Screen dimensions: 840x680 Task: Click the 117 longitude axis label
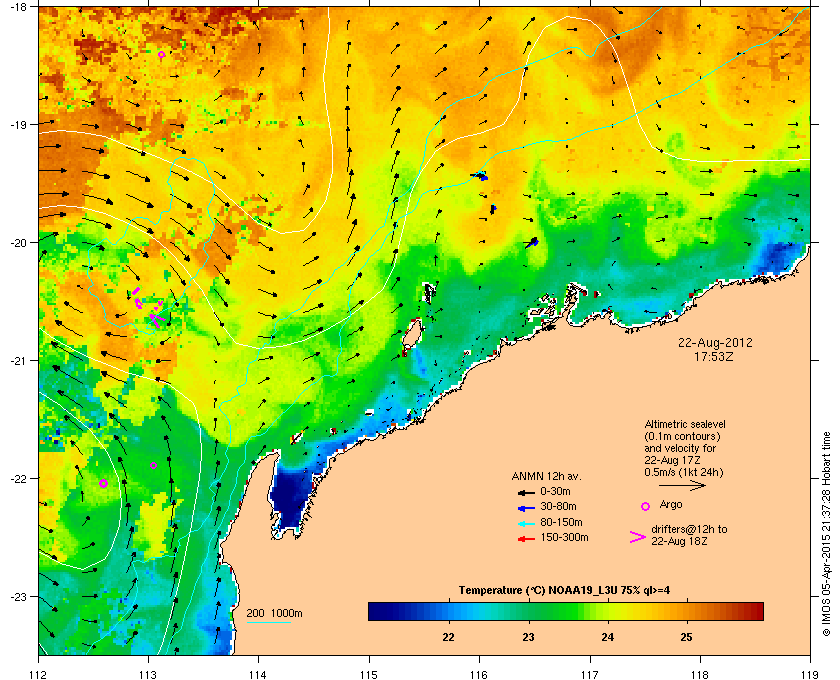pyautogui.click(x=590, y=675)
